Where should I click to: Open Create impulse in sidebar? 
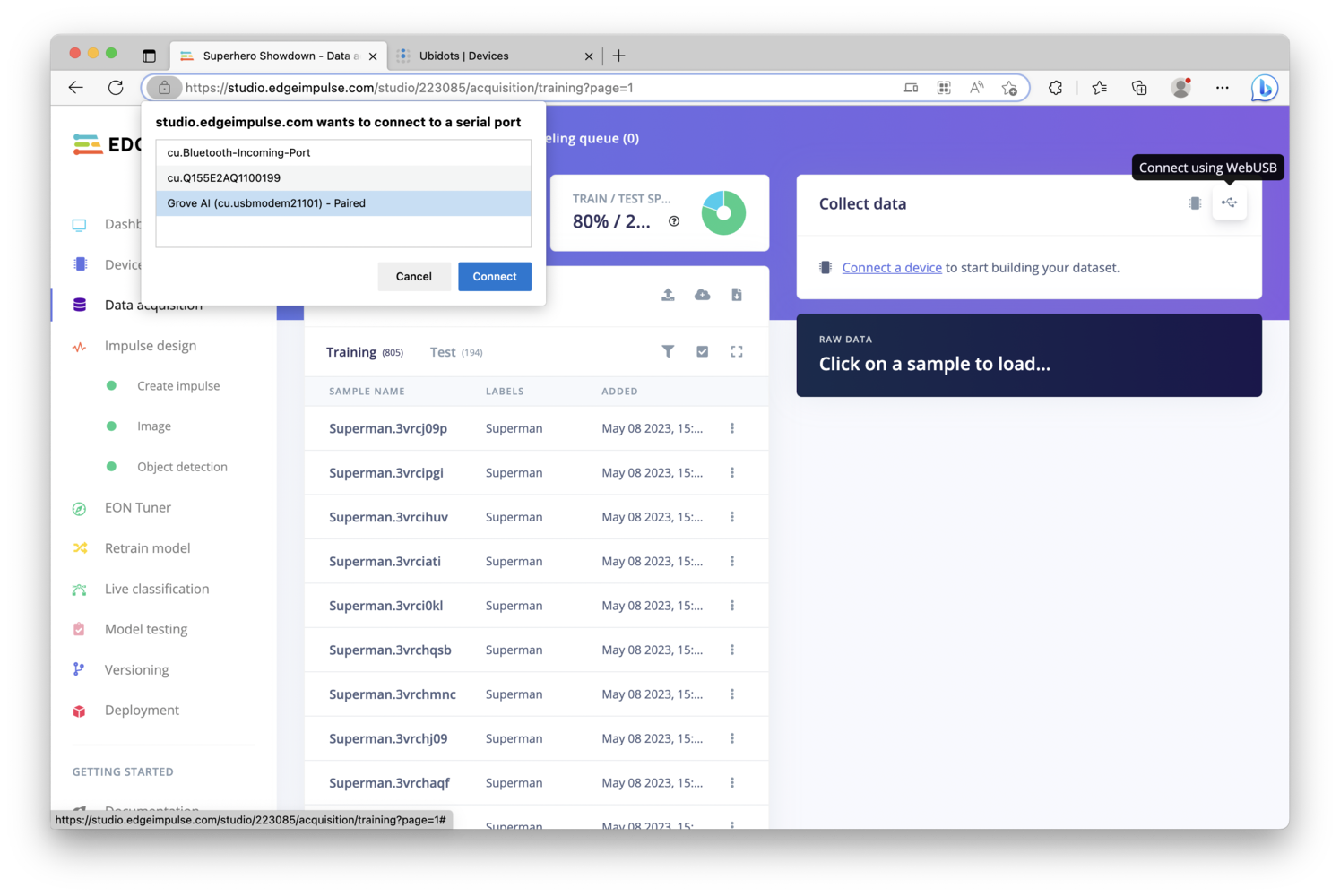(178, 386)
